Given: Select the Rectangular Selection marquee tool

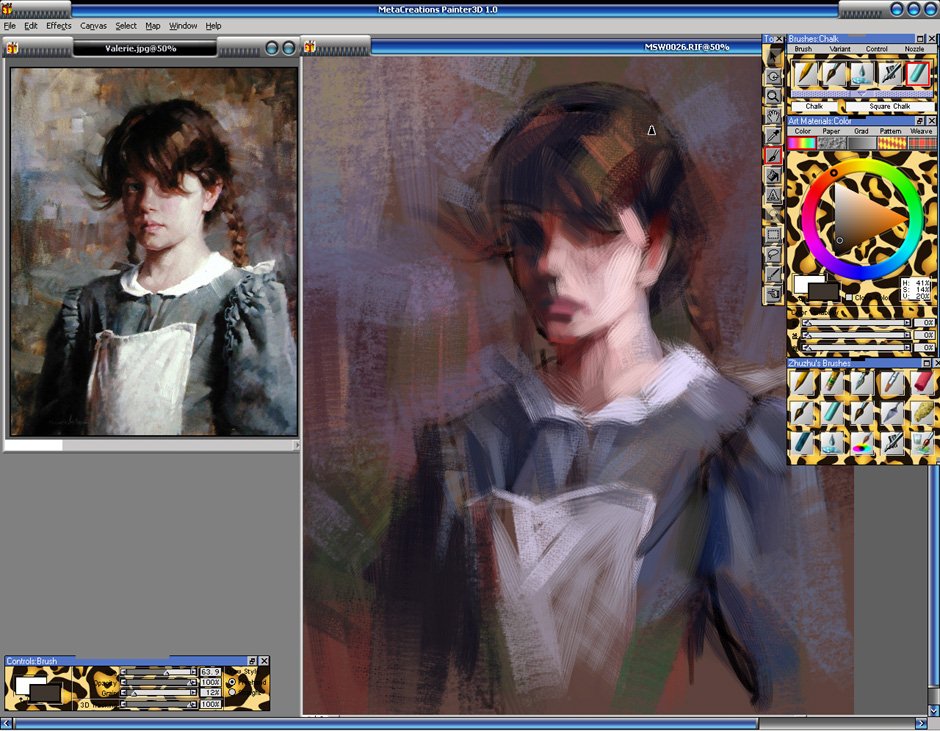Looking at the screenshot, I should click(x=773, y=234).
